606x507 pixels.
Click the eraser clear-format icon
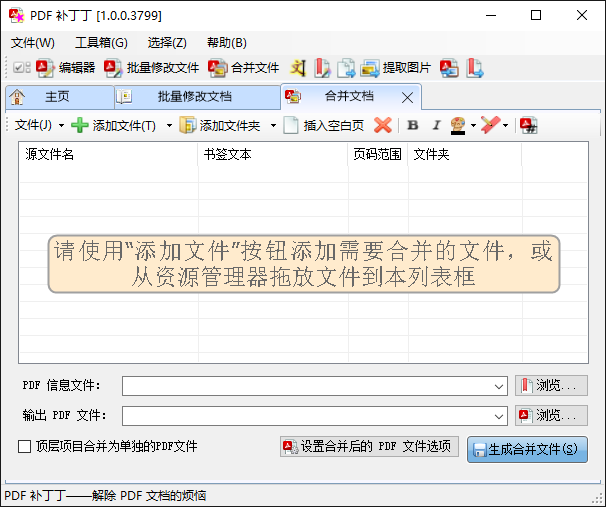(490, 125)
